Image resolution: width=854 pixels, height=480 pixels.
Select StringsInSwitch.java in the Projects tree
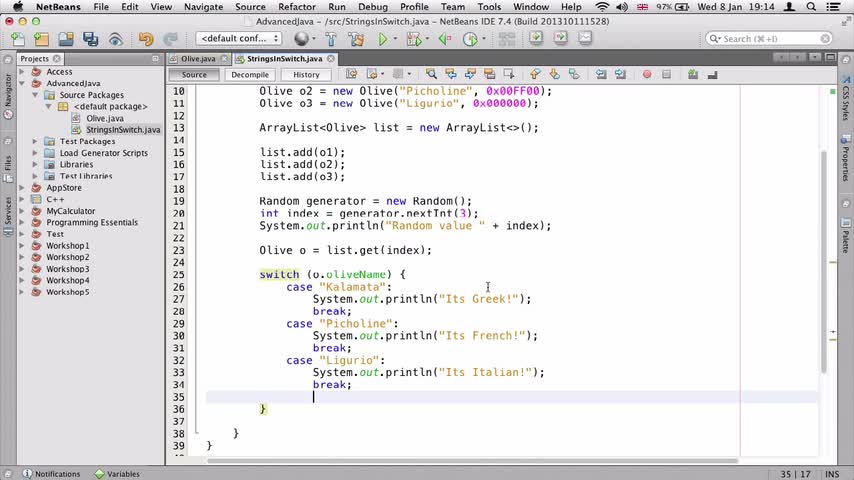123,130
